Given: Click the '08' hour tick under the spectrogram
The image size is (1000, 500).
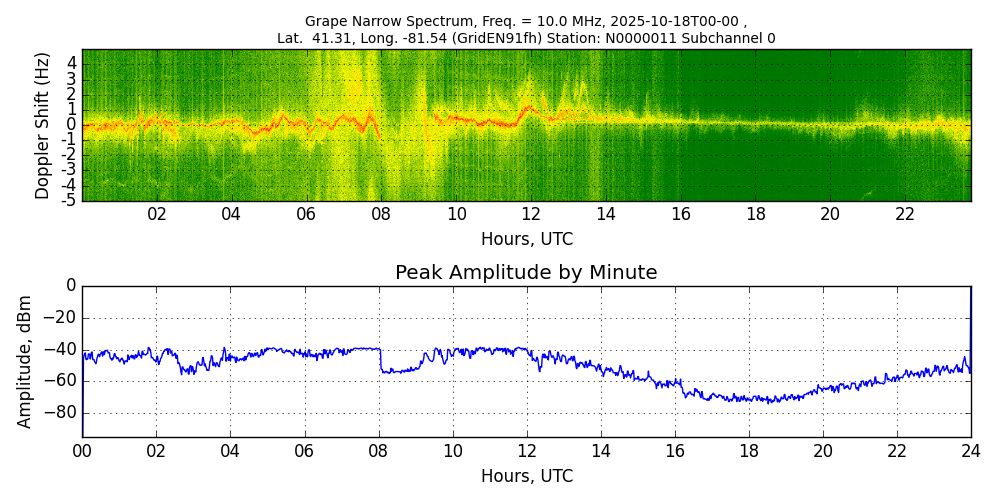Looking at the screenshot, I should click(381, 215).
